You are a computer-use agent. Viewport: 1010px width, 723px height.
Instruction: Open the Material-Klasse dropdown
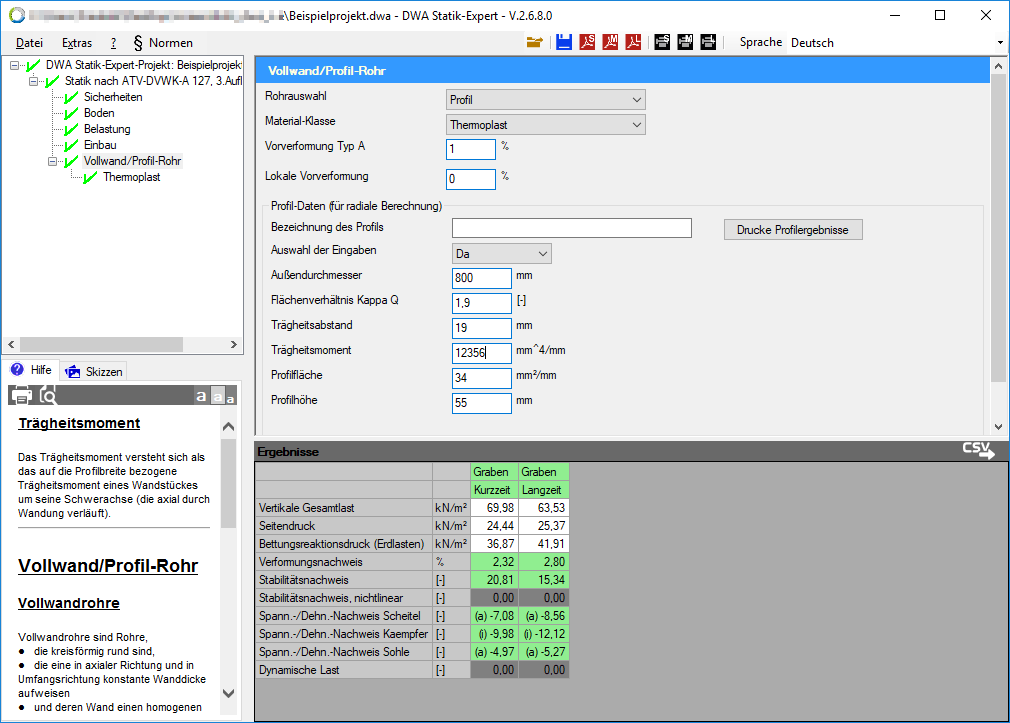pyautogui.click(x=545, y=125)
